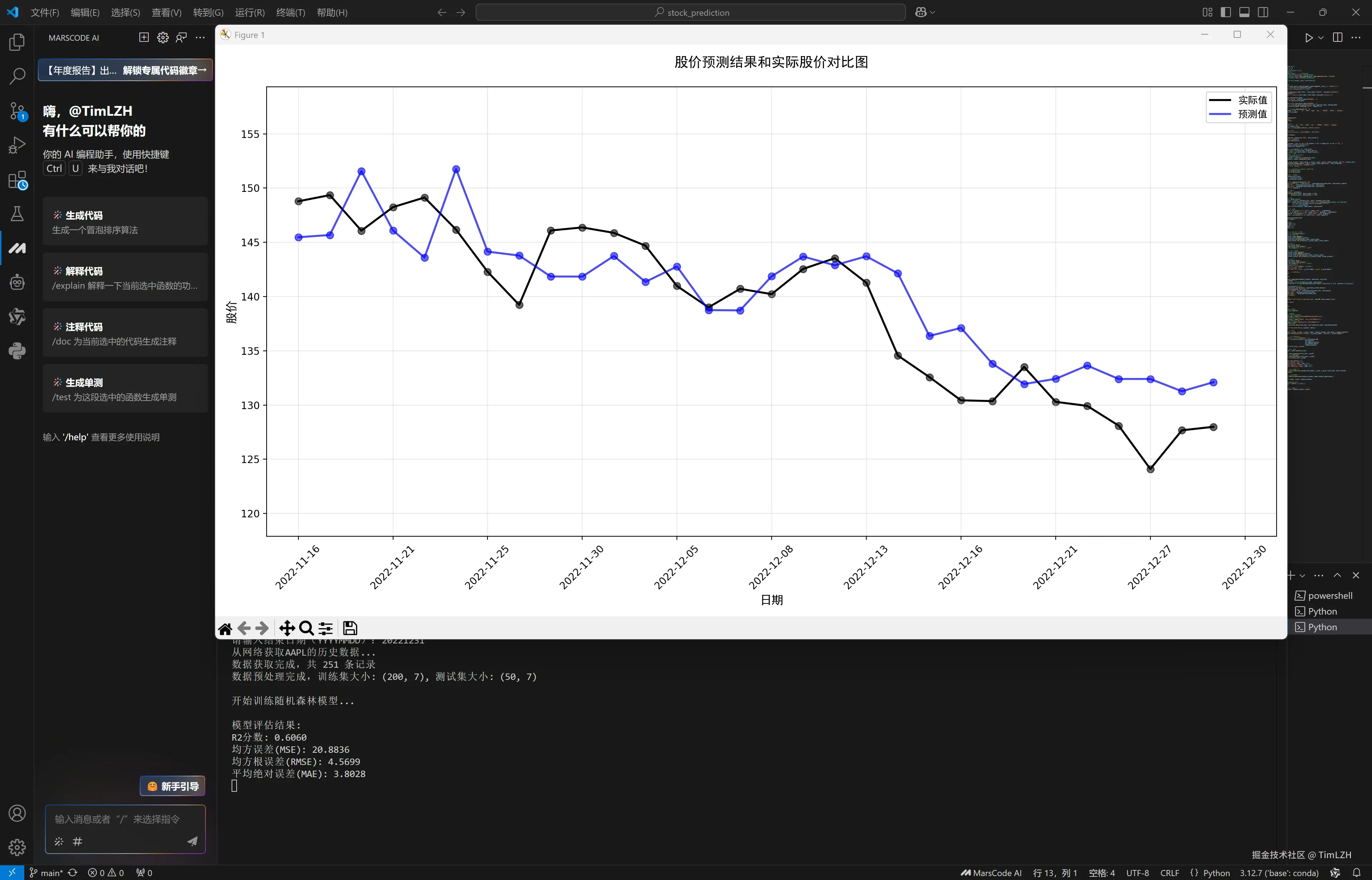The image size is (1372, 880).
Task: Open the 终端(T) menu
Action: point(290,12)
